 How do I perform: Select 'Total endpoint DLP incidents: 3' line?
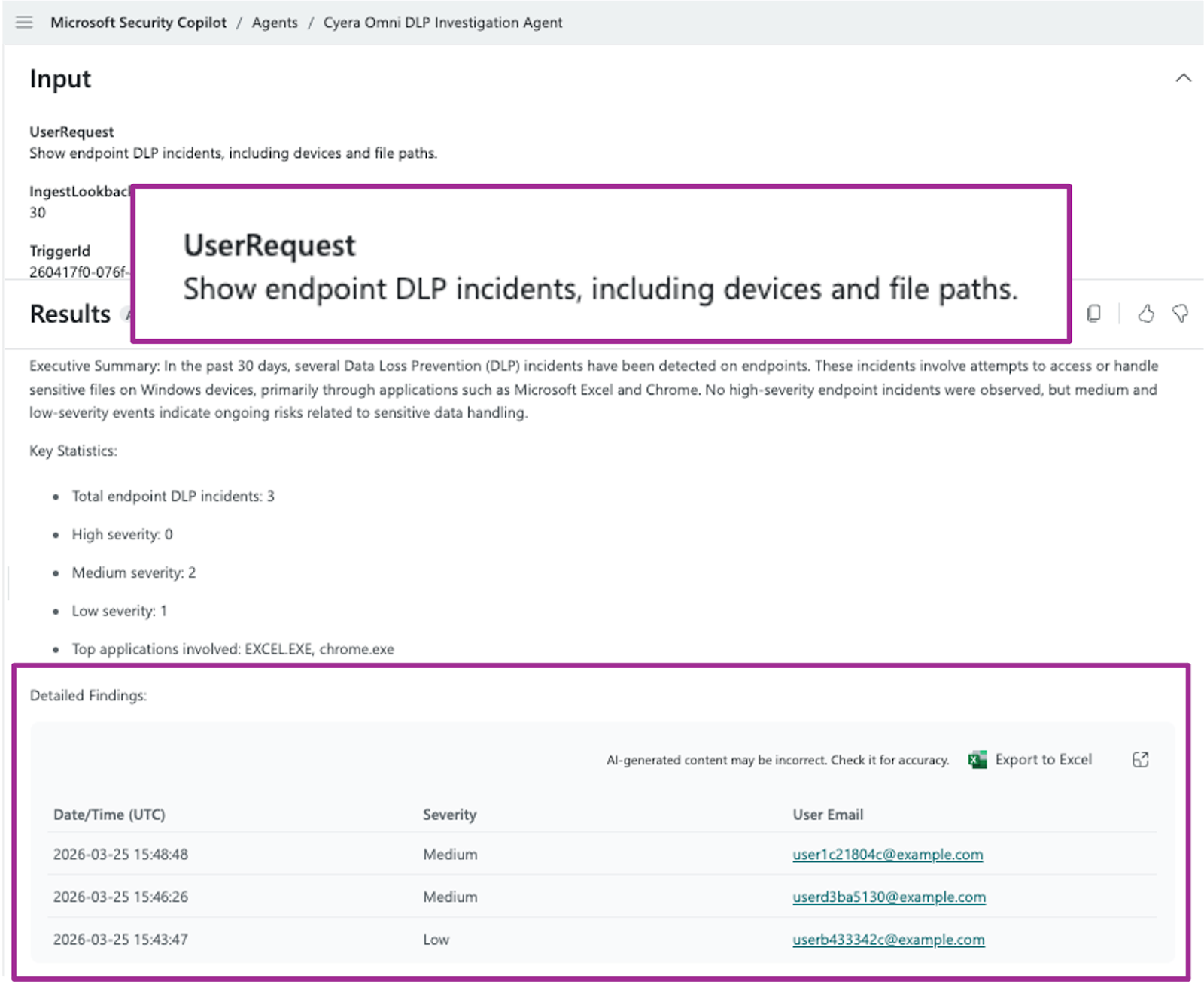pos(173,496)
